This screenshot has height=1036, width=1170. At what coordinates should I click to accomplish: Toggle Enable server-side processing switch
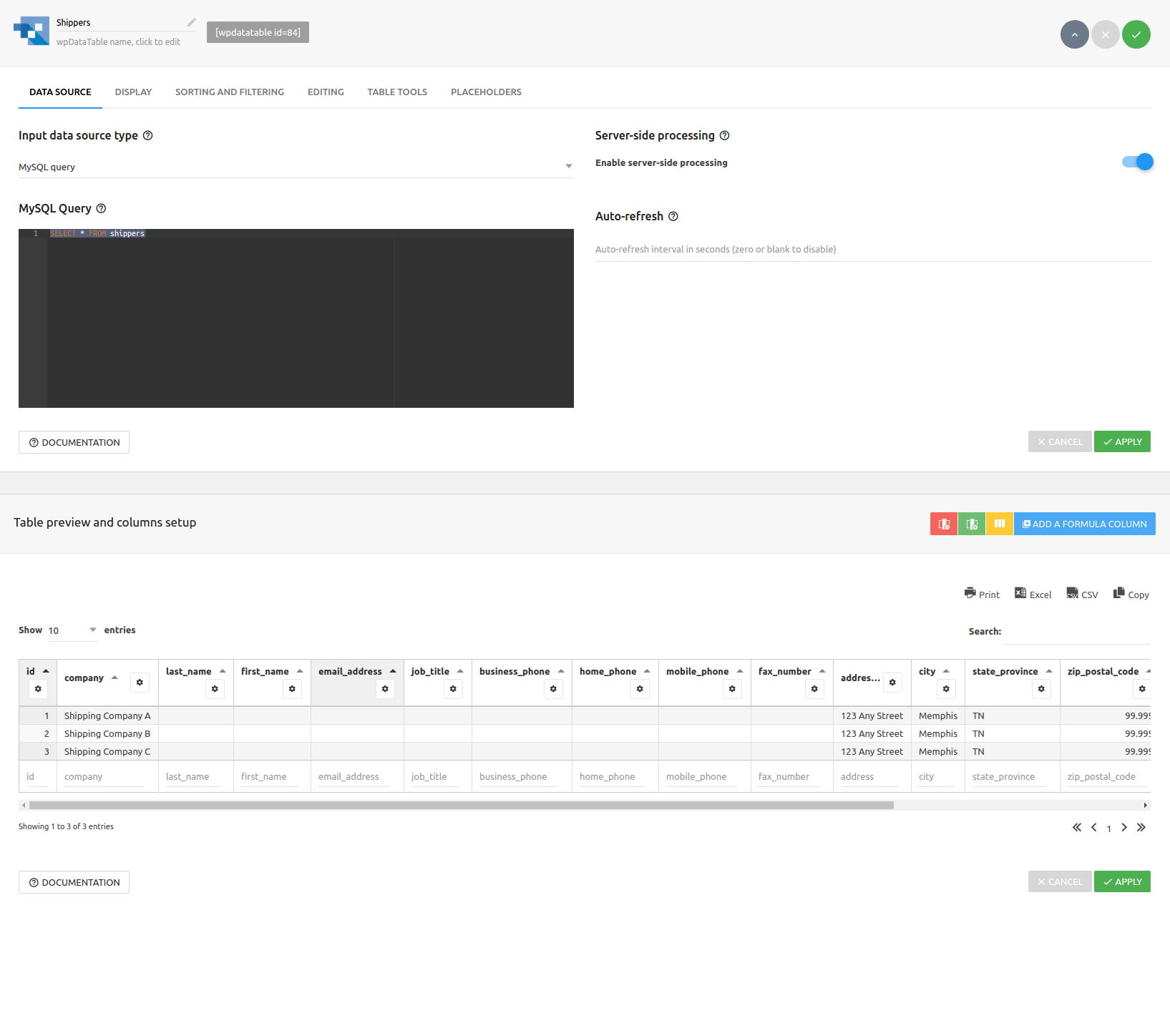coord(1137,162)
